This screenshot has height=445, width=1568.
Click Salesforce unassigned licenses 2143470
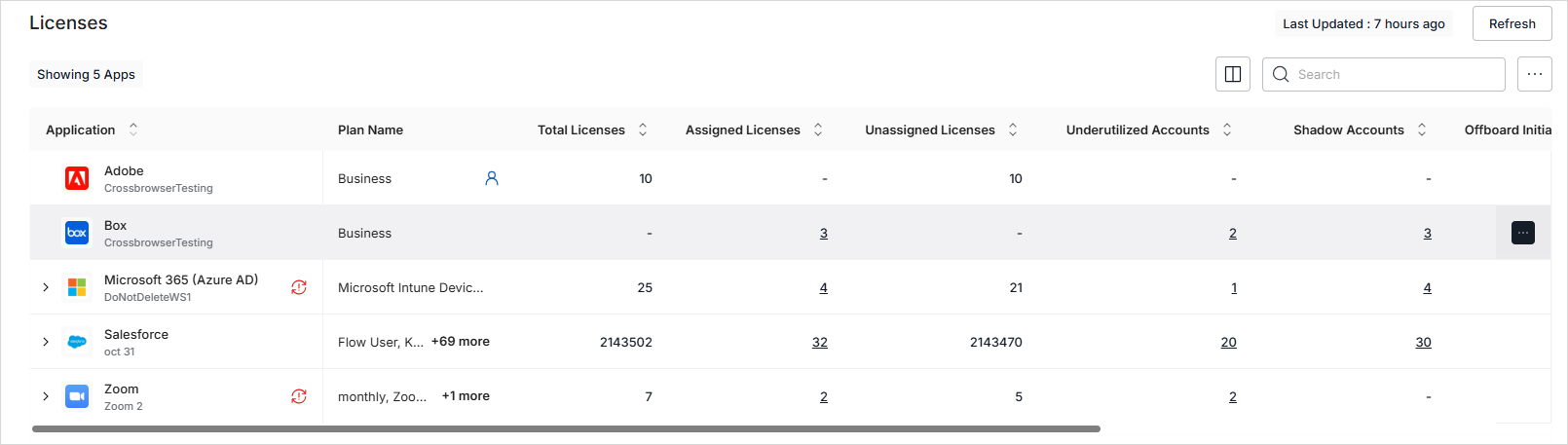[996, 342]
